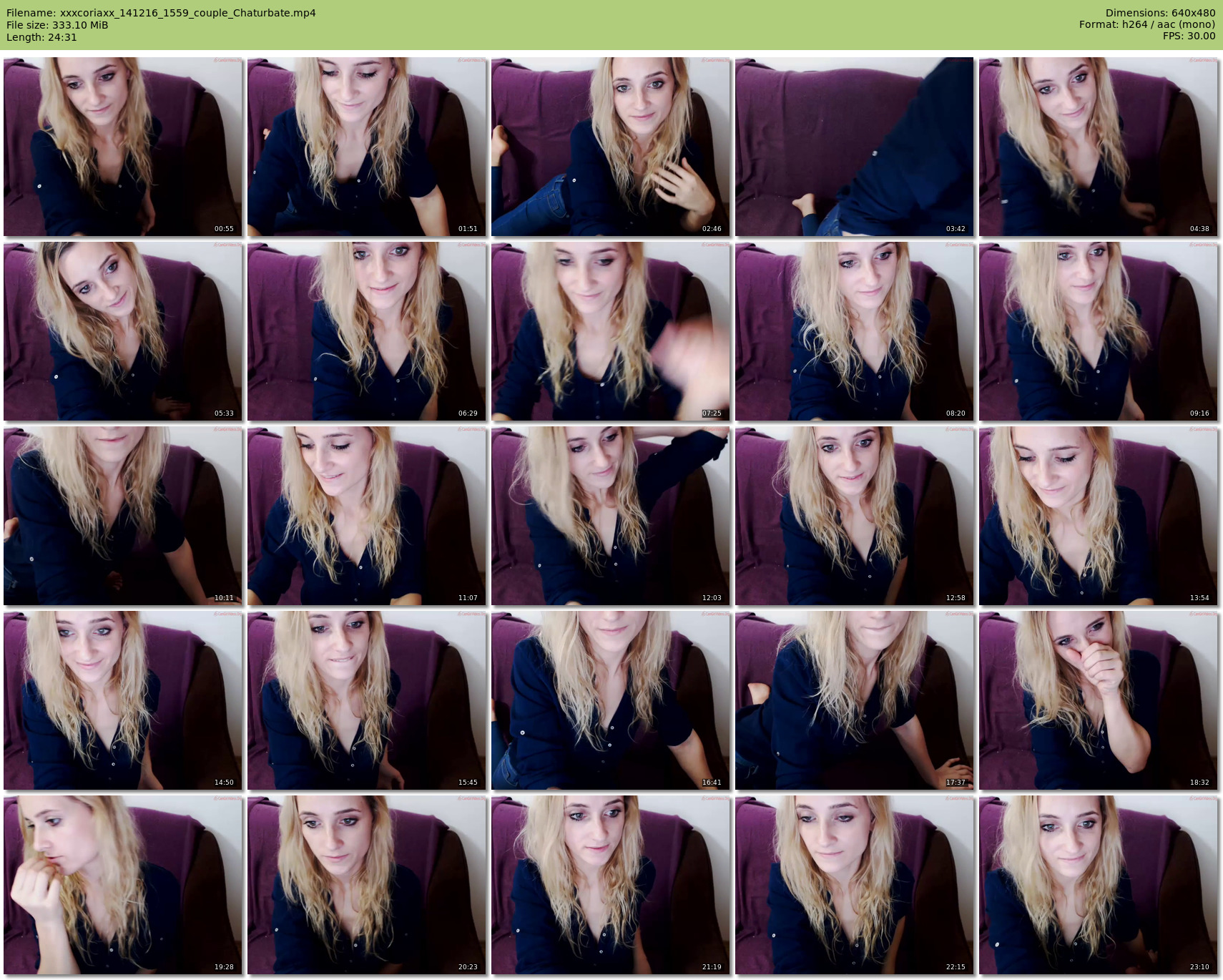
Task: Click the thumbnail stamped 08:20
Action: coord(855,331)
